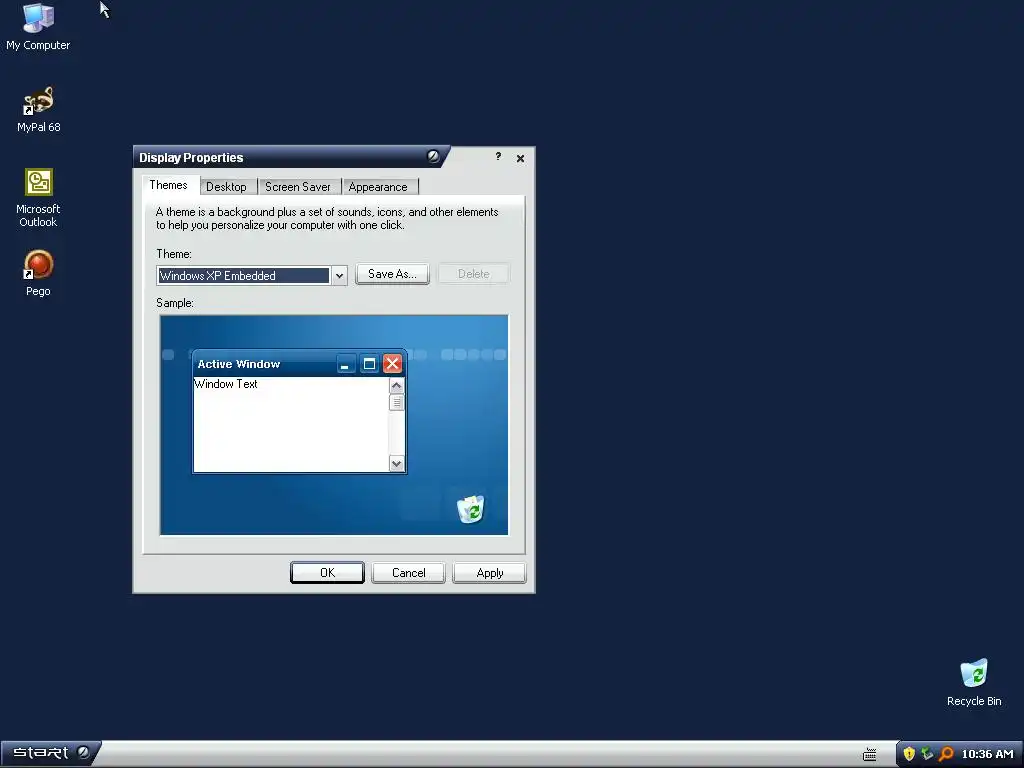
Task: Select the Pego desktop shortcut
Action: (x=38, y=273)
